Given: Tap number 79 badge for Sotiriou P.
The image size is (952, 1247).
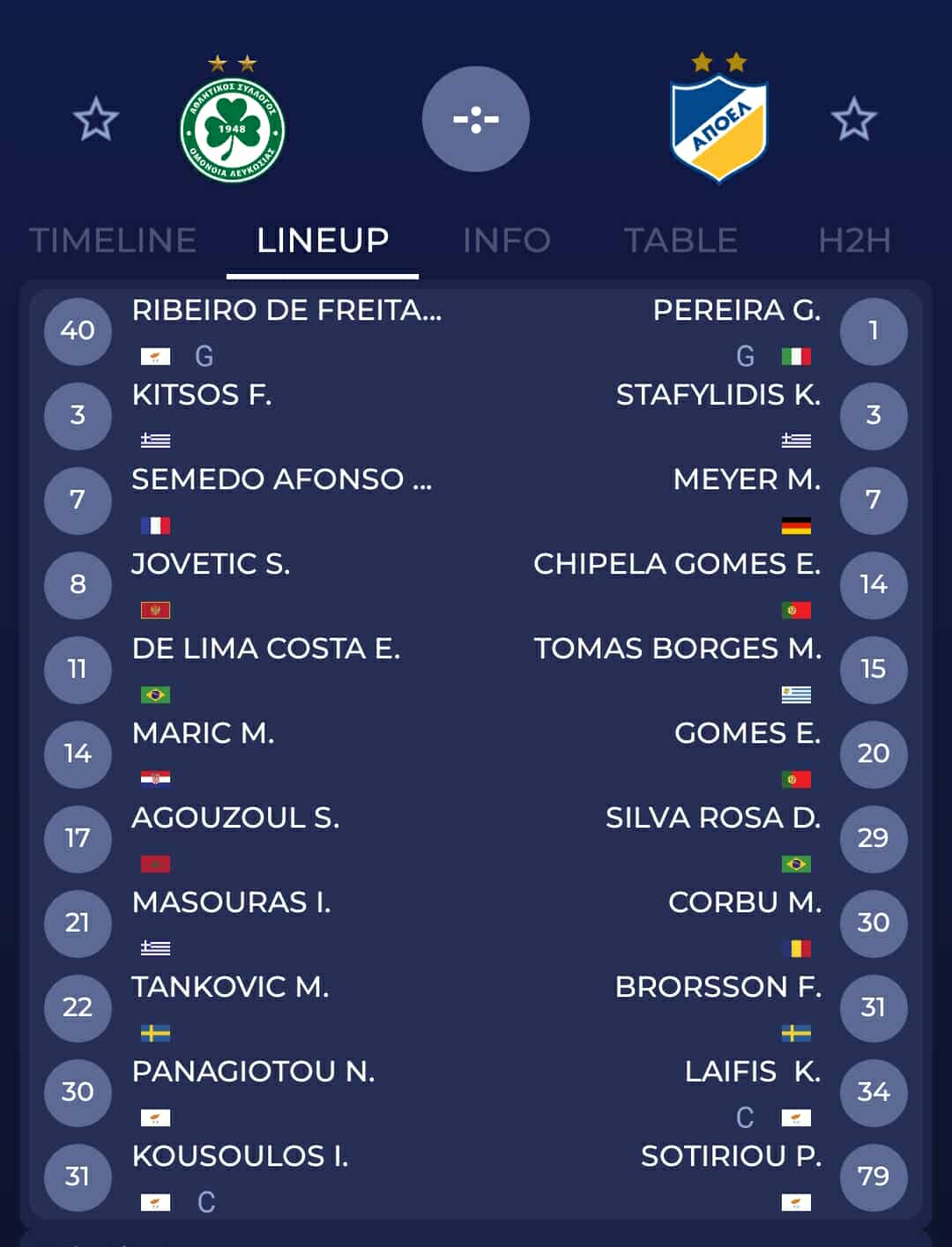Looking at the screenshot, I should coord(874,1176).
